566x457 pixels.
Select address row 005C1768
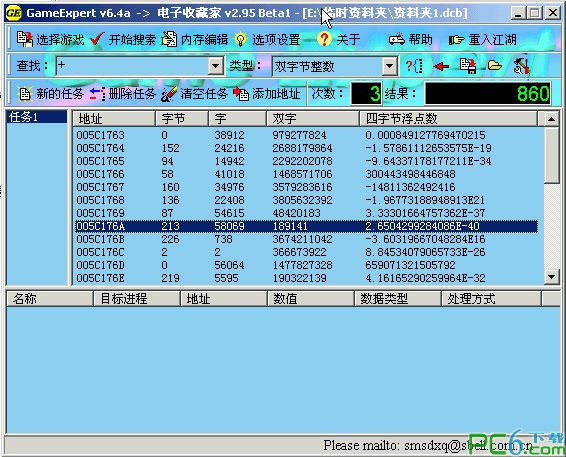[x=306, y=200]
